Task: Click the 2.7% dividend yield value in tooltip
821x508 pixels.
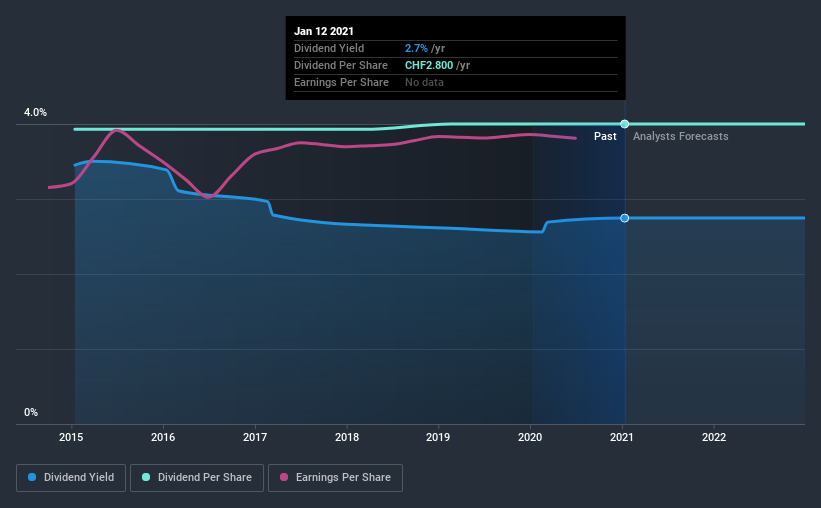Action: 416,48
